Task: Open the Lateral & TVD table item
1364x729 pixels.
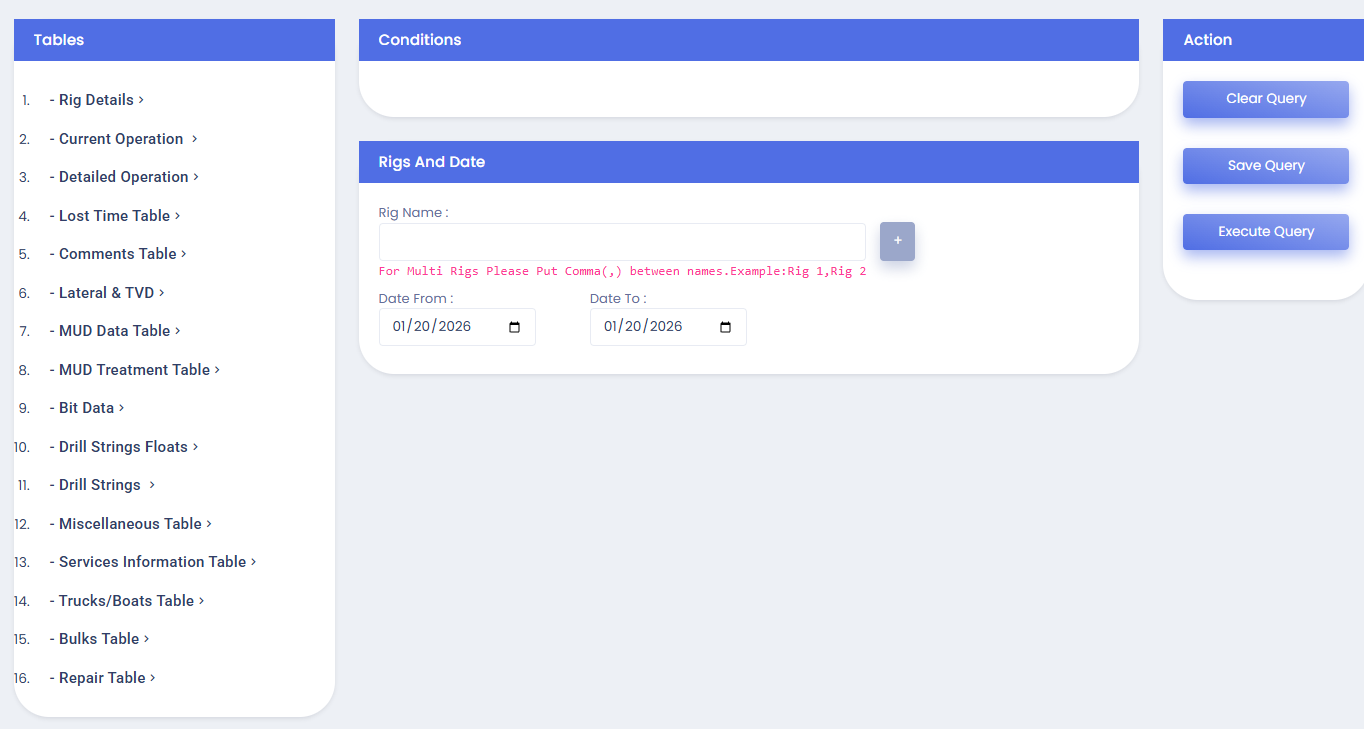Action: (x=106, y=293)
